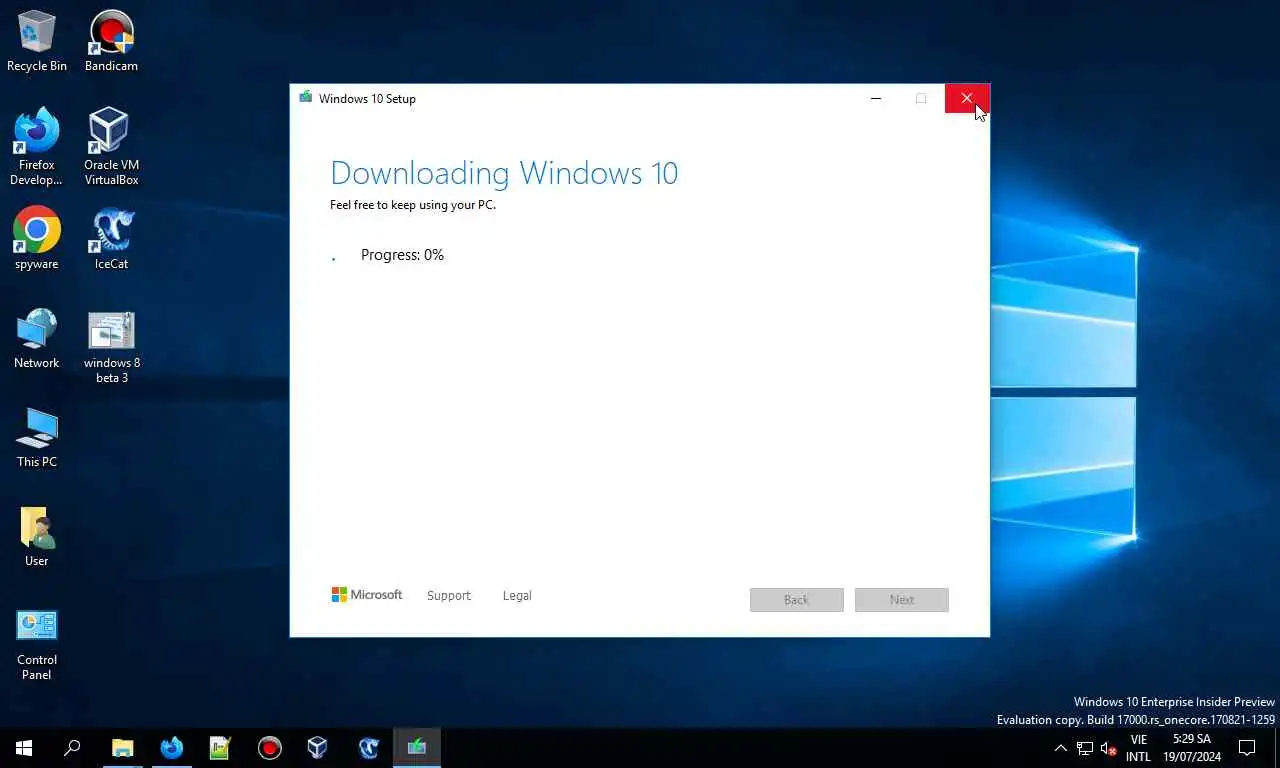The image size is (1280, 768).
Task: Launch Bandicam from the desktop
Action: click(x=111, y=41)
